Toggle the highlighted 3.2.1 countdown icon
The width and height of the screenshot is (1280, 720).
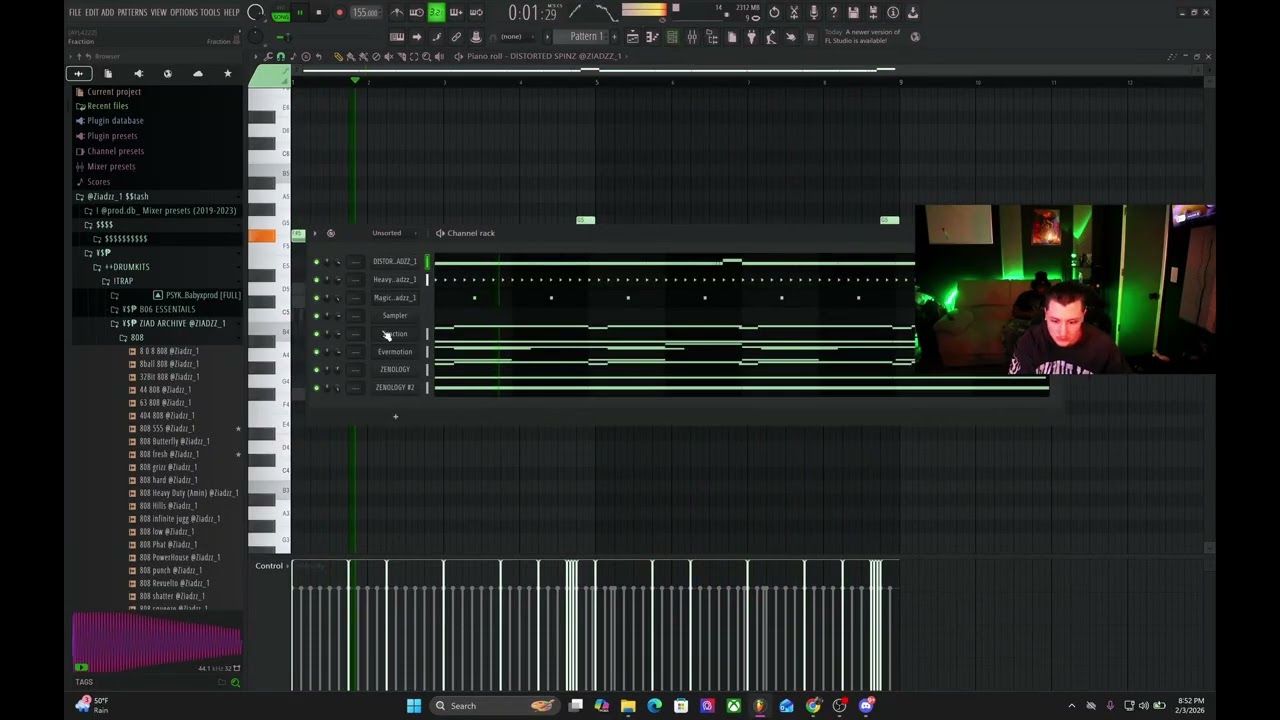tap(436, 13)
